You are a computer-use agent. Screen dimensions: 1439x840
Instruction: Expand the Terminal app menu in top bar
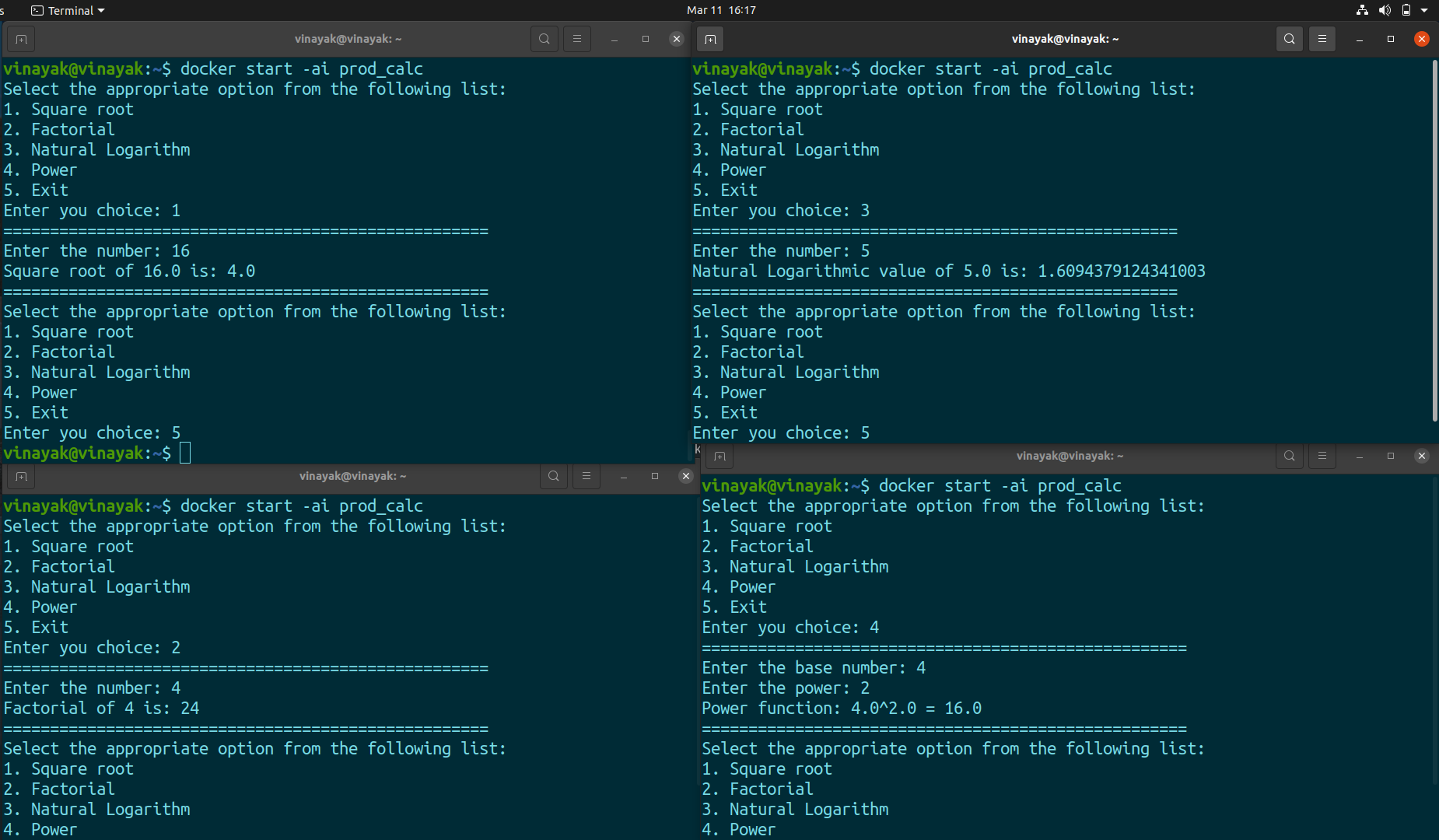68,10
